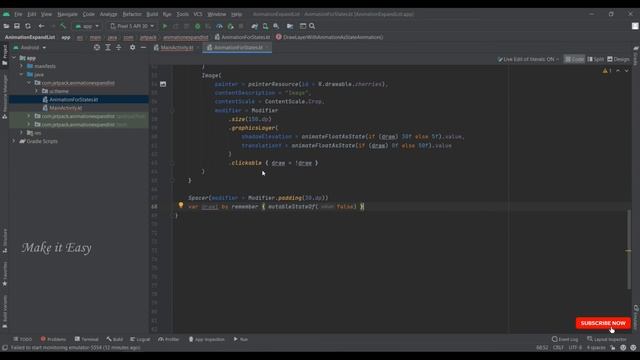The image size is (640, 360).
Task: Open the Resource Manager side button
Action: (x=4, y=97)
